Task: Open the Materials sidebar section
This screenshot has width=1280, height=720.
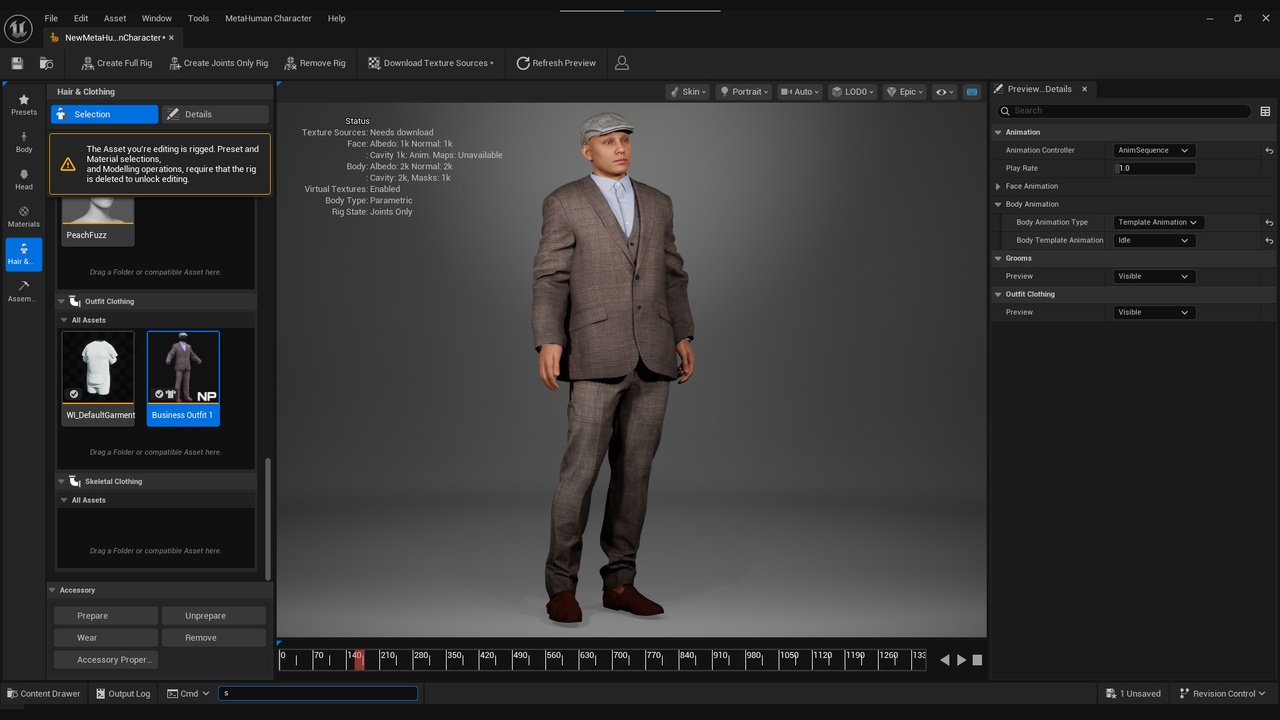Action: [24, 217]
